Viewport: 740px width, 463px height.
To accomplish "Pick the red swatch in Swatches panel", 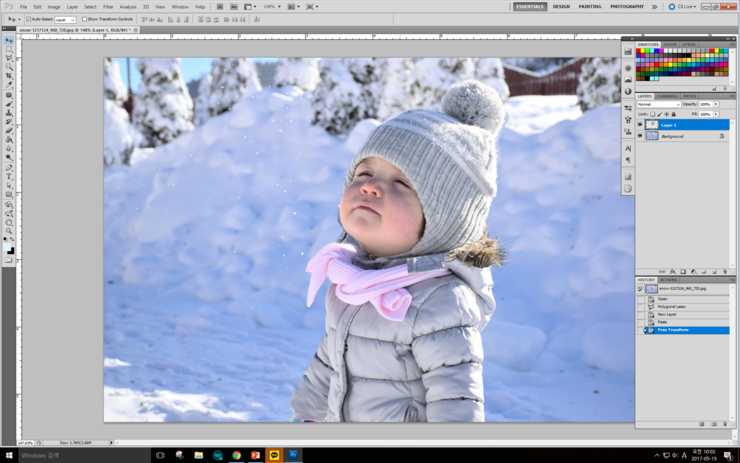I will click(640, 51).
